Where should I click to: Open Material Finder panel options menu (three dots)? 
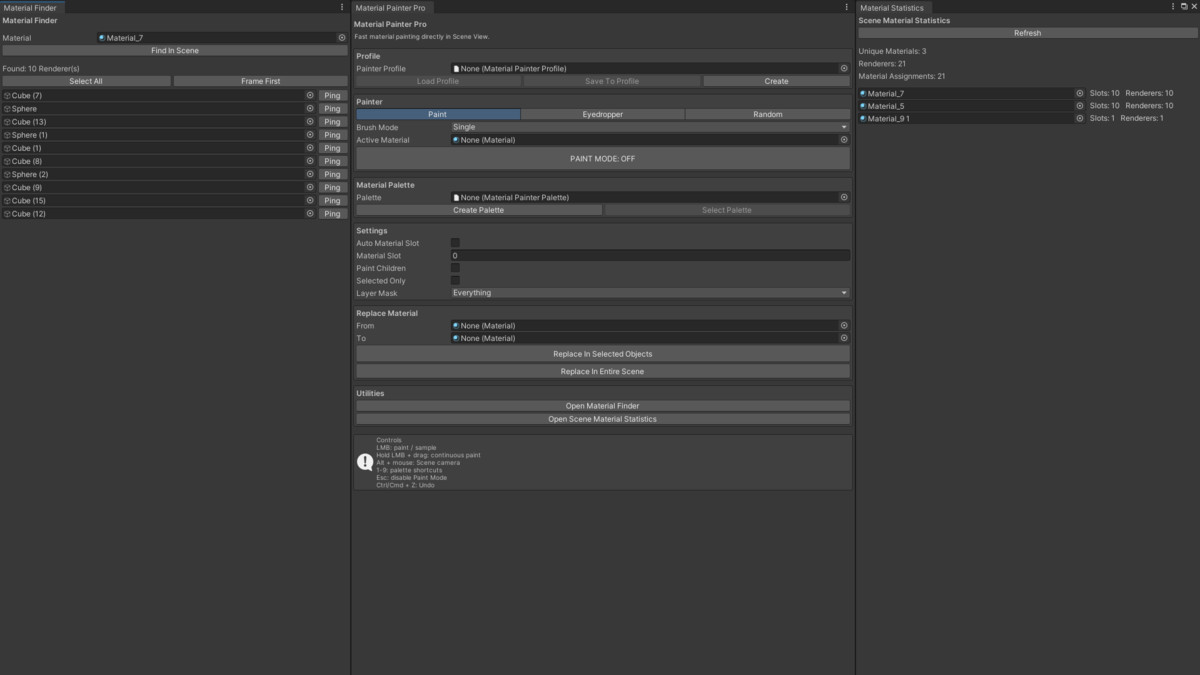click(x=342, y=7)
